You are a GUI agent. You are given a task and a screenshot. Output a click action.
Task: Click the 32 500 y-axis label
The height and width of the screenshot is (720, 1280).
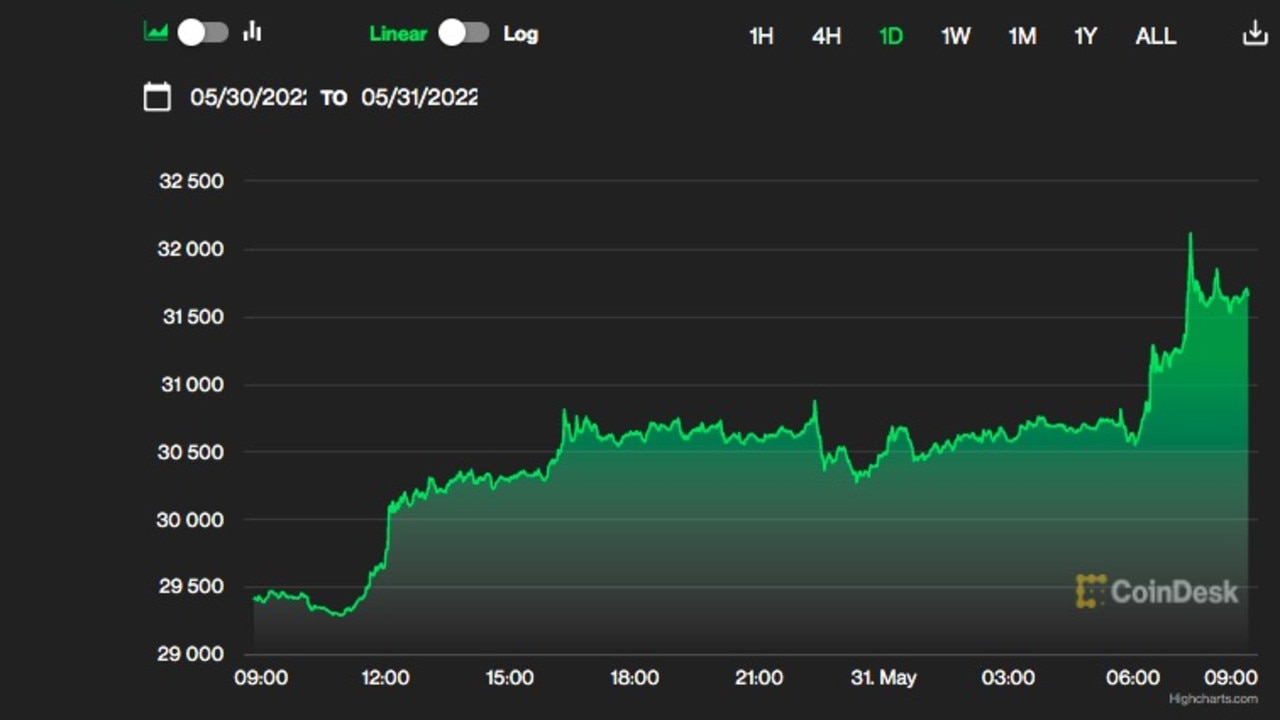click(x=191, y=182)
